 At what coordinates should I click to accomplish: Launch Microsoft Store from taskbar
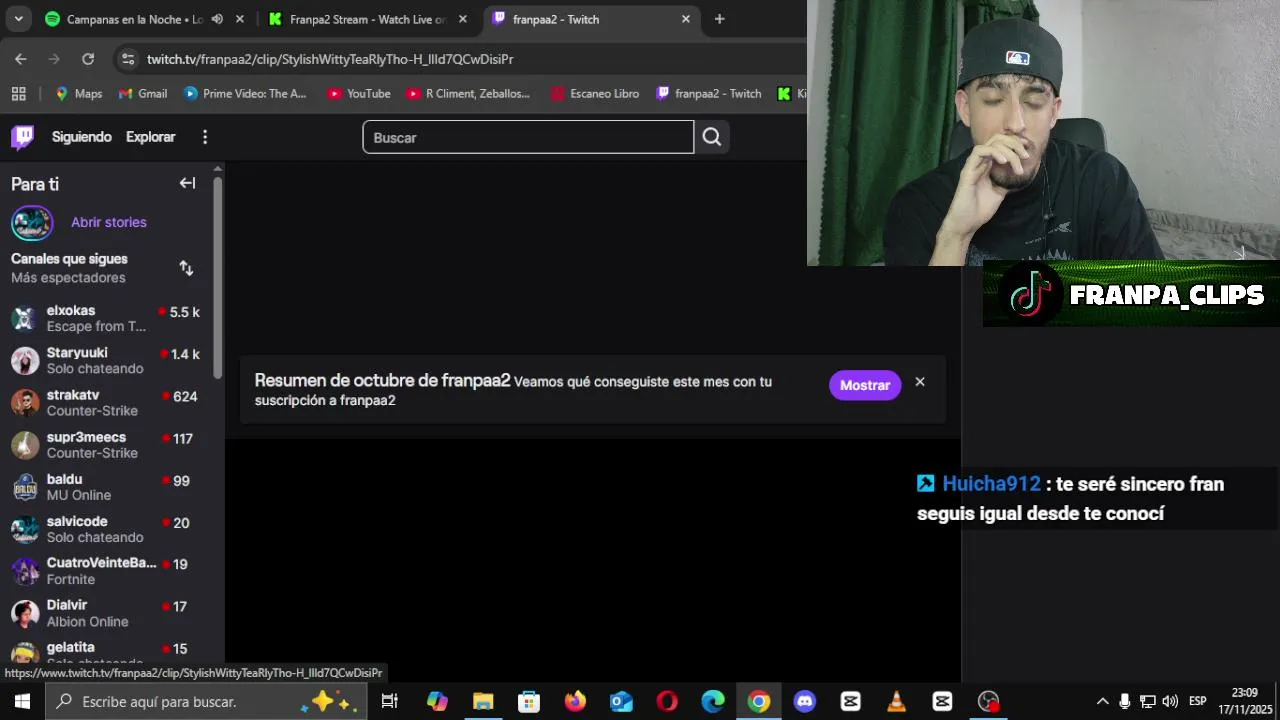pos(529,701)
